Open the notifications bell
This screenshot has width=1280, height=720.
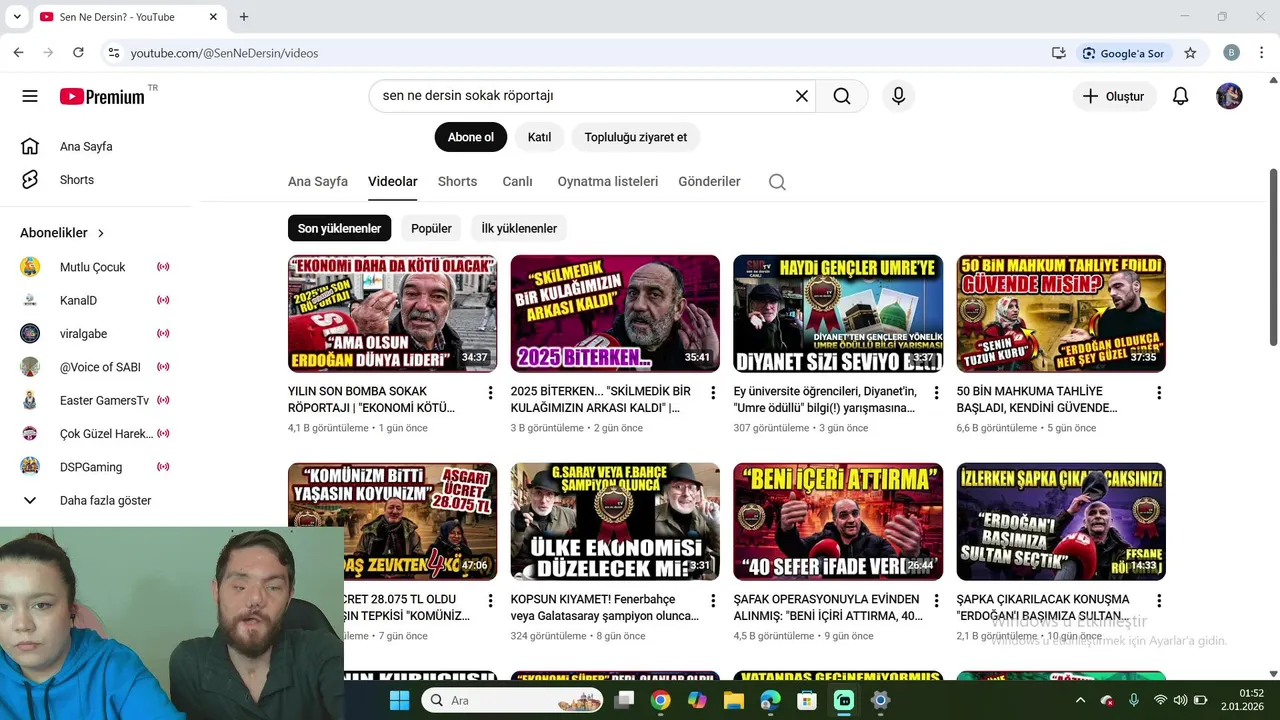[1180, 96]
